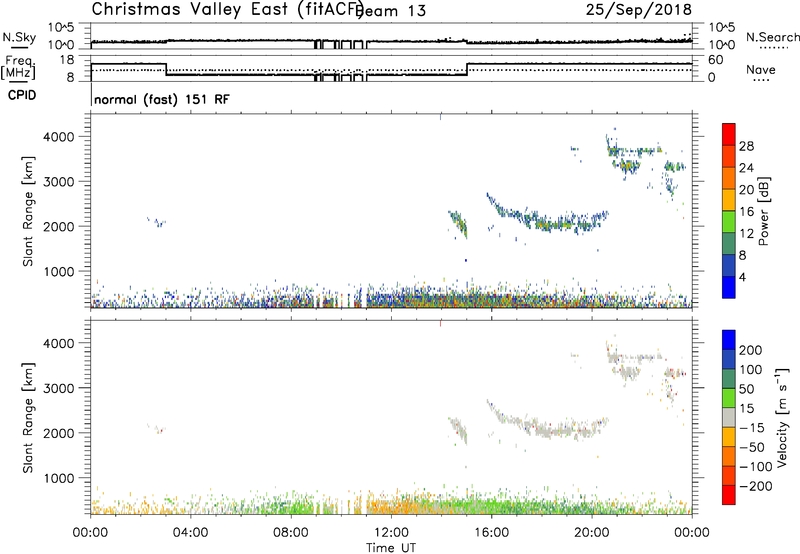
Task: Click the power panel 'Slant Range [km]' label
Action: pyautogui.click(x=28, y=211)
